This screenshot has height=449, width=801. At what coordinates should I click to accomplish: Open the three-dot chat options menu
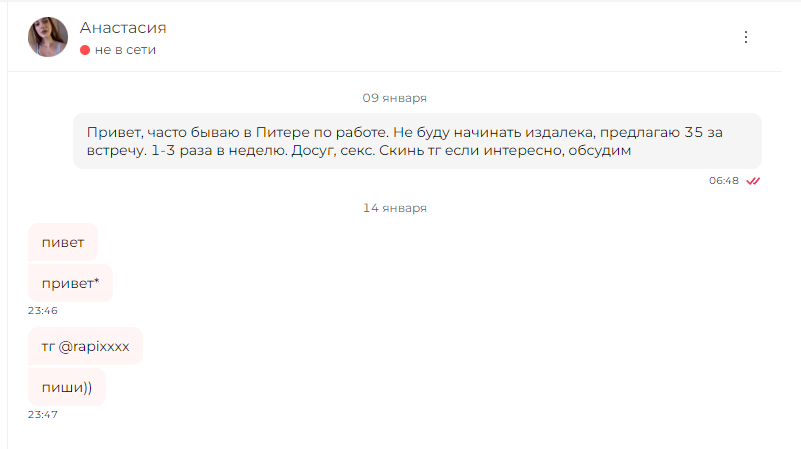(746, 37)
